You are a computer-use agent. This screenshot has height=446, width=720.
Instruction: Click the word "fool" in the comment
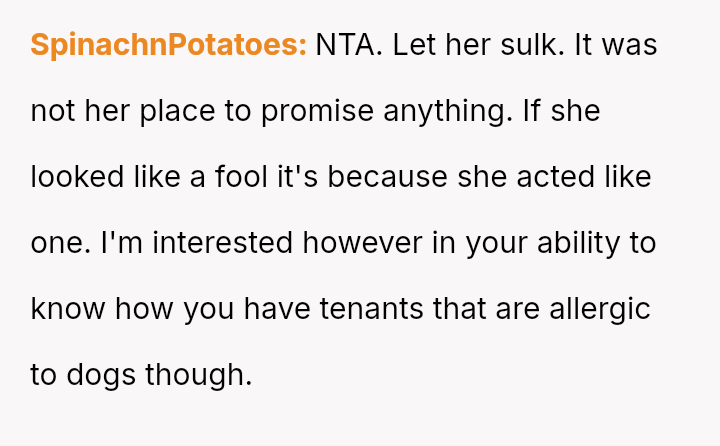(x=233, y=178)
